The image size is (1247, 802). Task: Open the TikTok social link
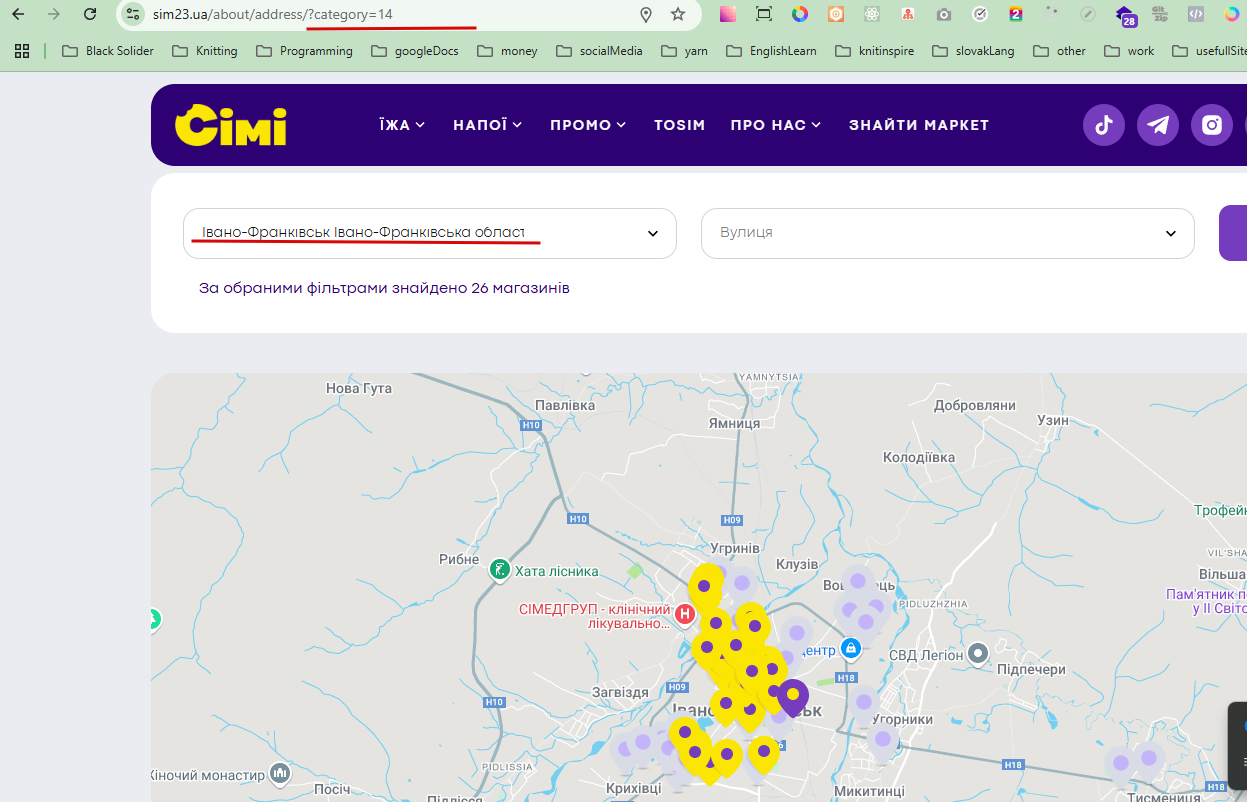[1104, 125]
